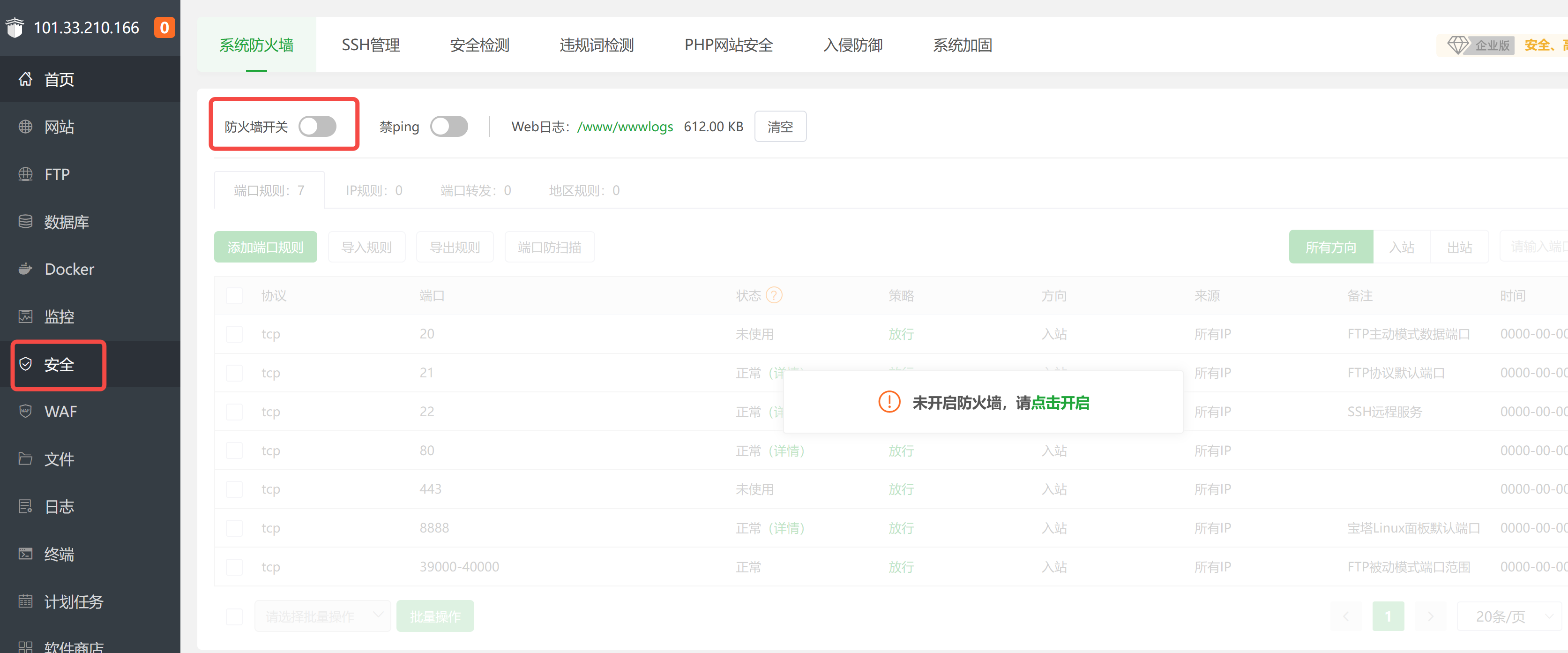Switch to the SSH管理 tab
This screenshot has height=653, width=1568.
pos(370,45)
